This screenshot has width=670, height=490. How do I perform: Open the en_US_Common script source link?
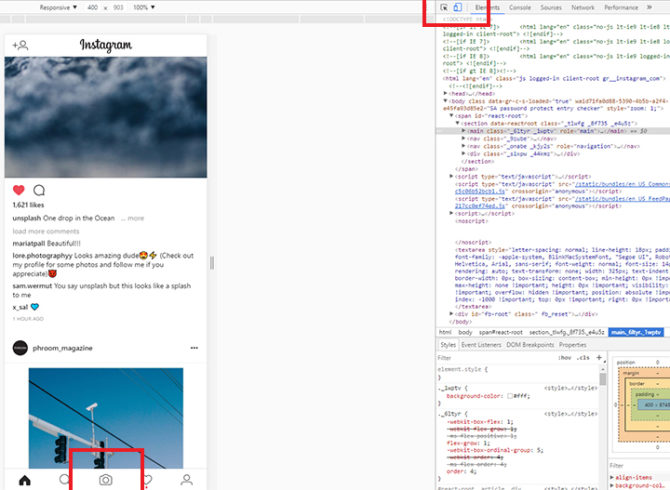[622, 184]
